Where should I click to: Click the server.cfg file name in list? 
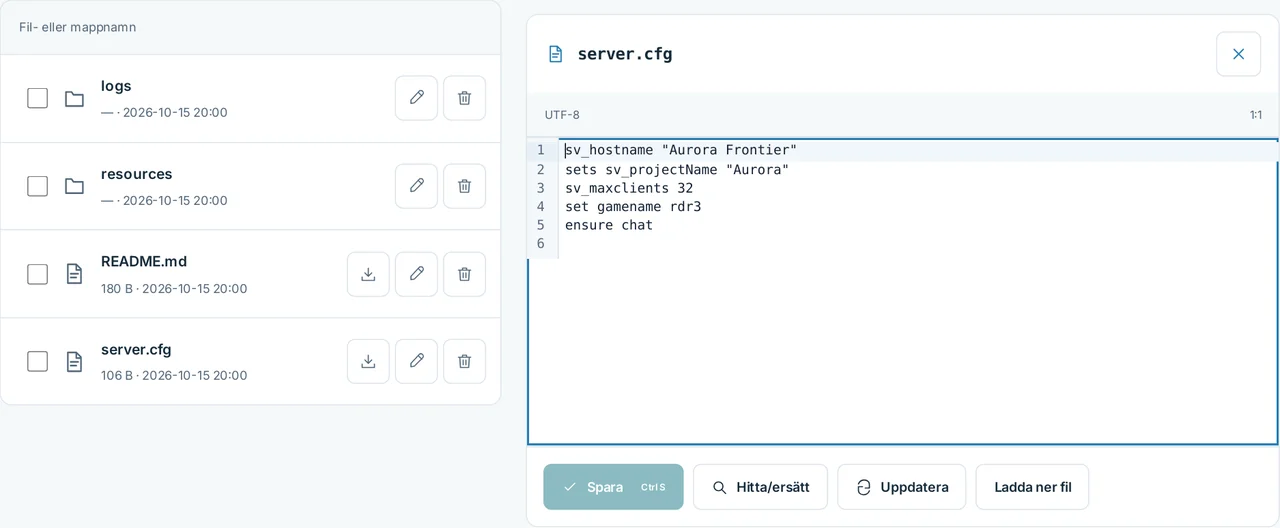pos(136,349)
